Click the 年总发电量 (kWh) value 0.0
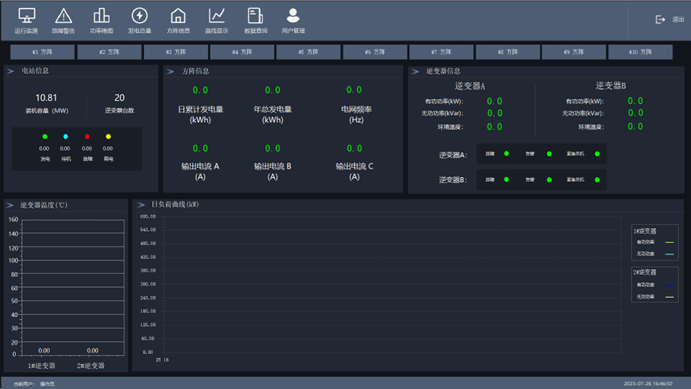The height and width of the screenshot is (389, 691). click(x=273, y=90)
